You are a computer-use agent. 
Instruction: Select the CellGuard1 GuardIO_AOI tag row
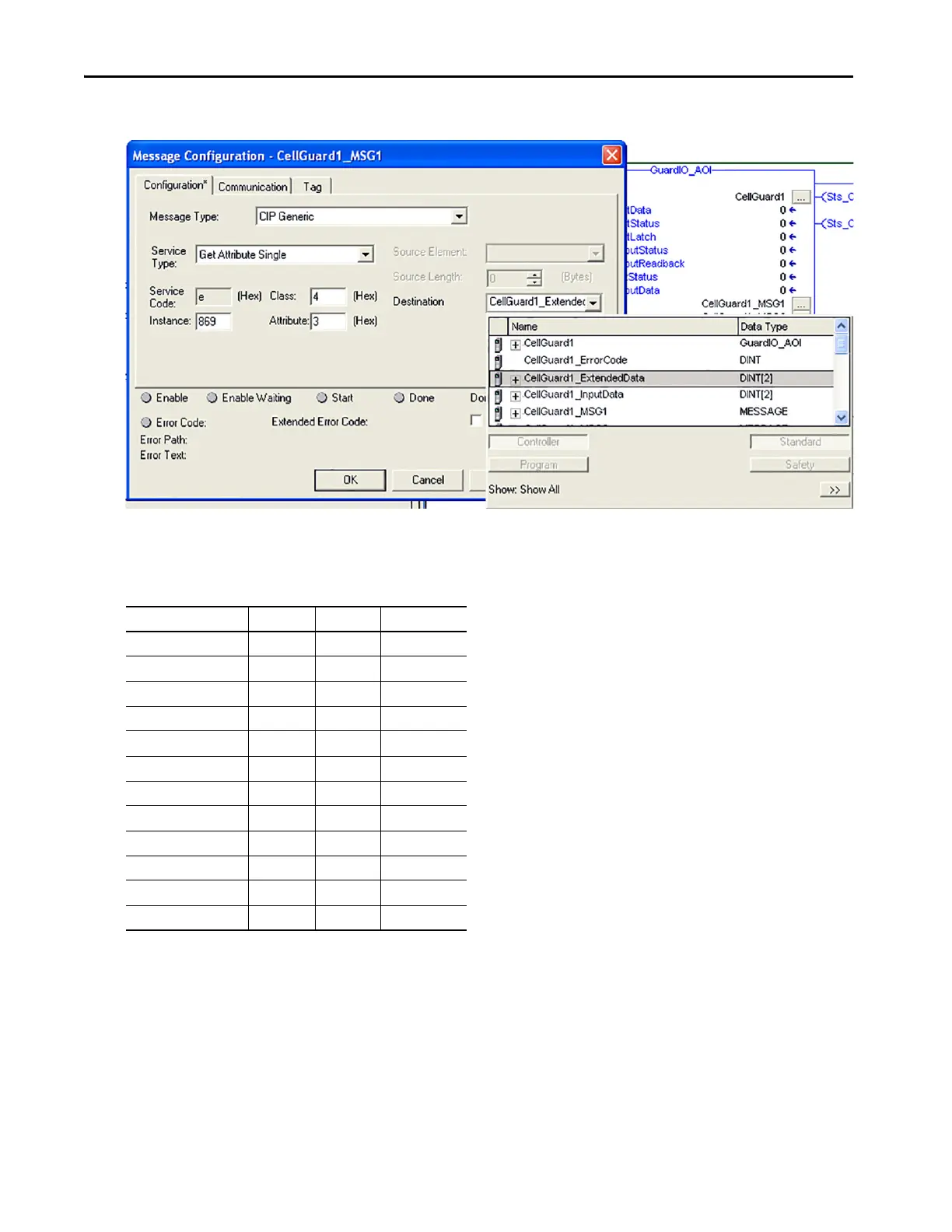662,344
